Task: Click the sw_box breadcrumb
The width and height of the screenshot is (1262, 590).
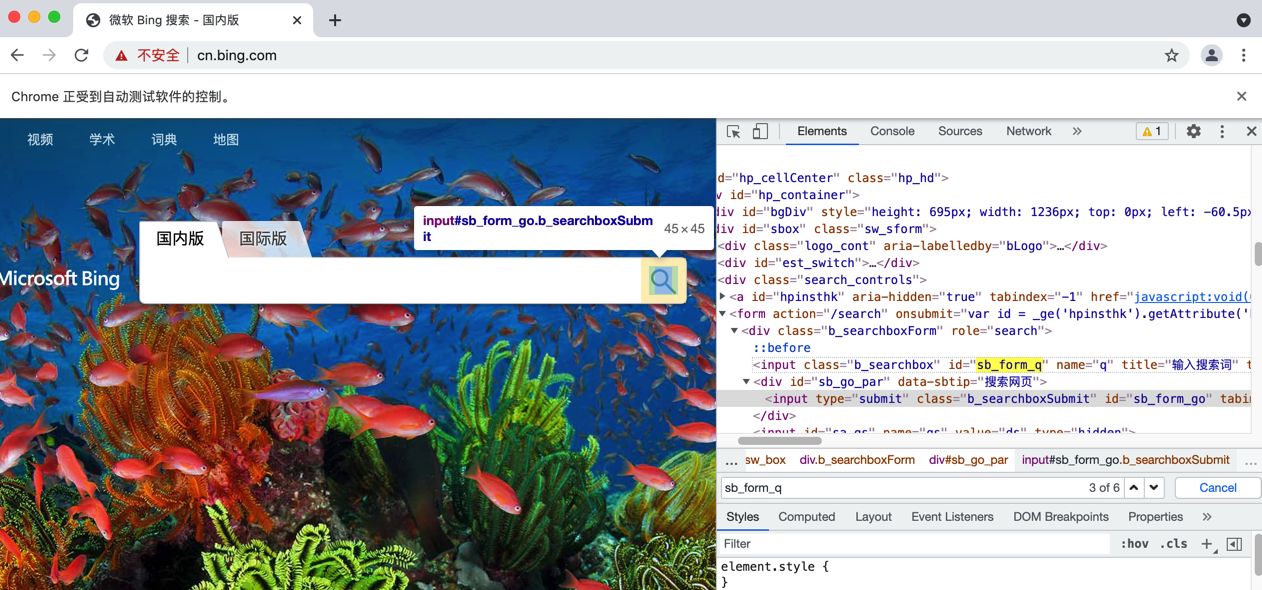Action: [765, 460]
